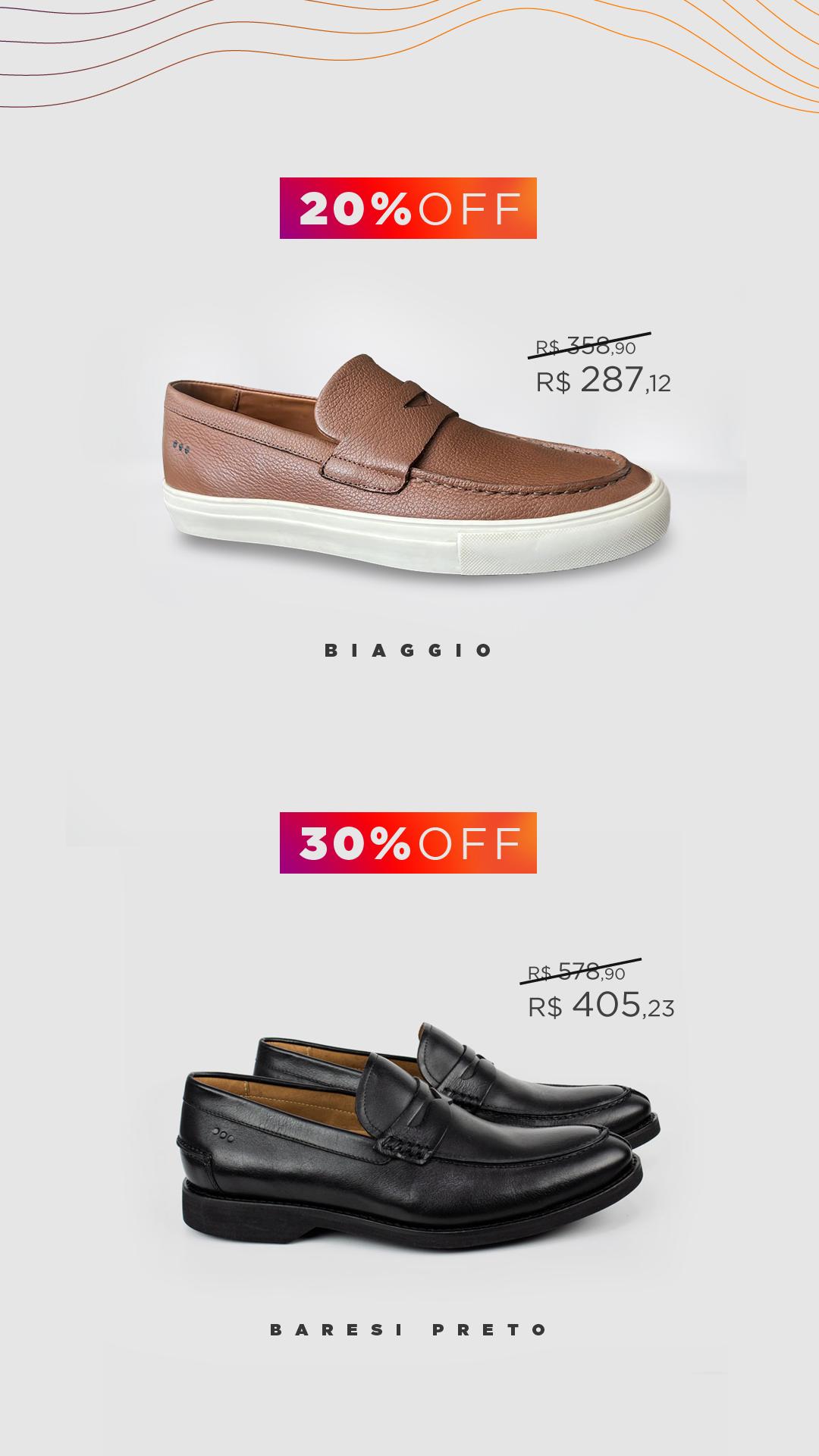
Task: Click the crossed-out price R$ 578,90
Action: click(x=578, y=971)
